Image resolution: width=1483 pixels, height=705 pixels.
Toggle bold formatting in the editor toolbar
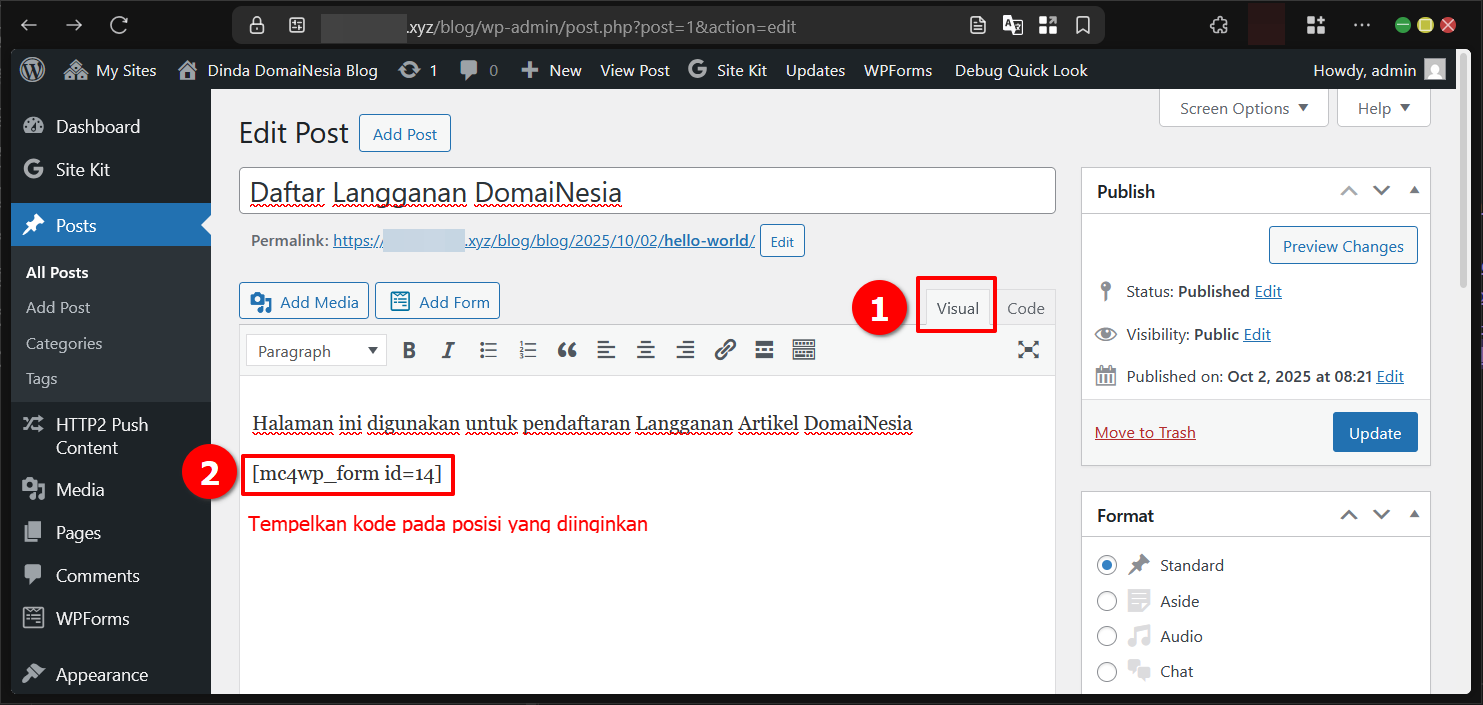click(408, 349)
